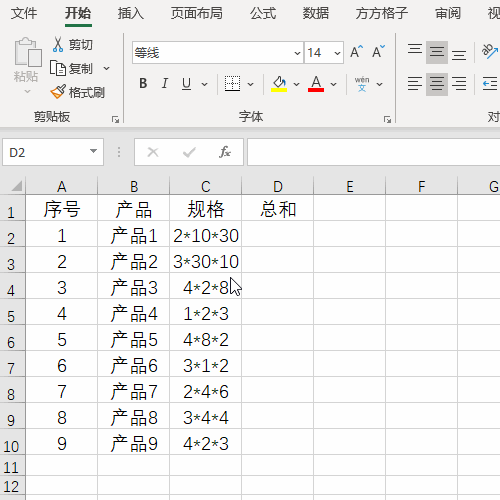Switch to the 公式 tab
The image size is (500, 500).
pyautogui.click(x=263, y=14)
